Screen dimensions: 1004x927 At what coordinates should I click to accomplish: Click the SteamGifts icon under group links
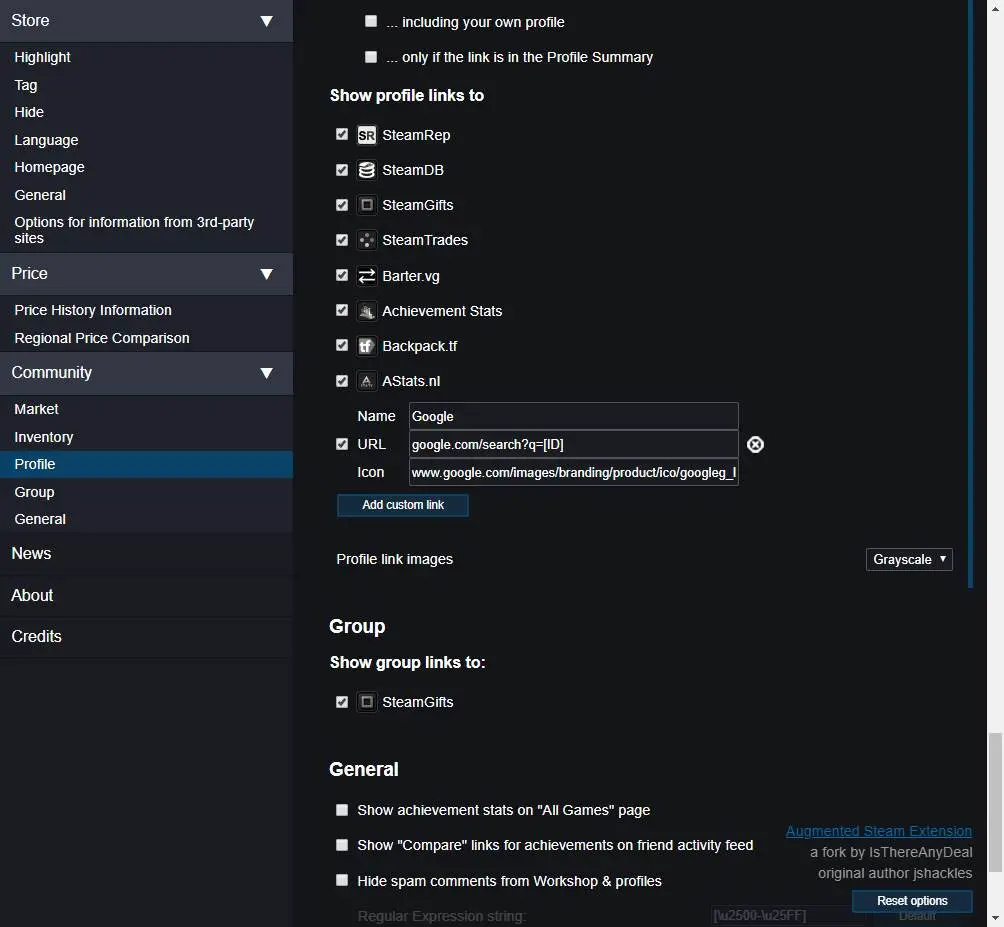click(x=366, y=702)
